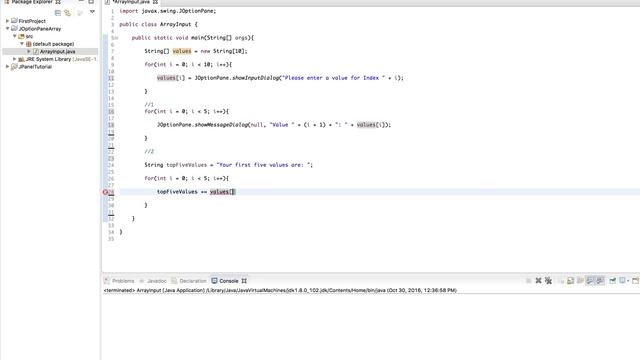Click the JRE System Library icon
Image resolution: width=640 pixels, height=360 pixels.
tap(21, 59)
